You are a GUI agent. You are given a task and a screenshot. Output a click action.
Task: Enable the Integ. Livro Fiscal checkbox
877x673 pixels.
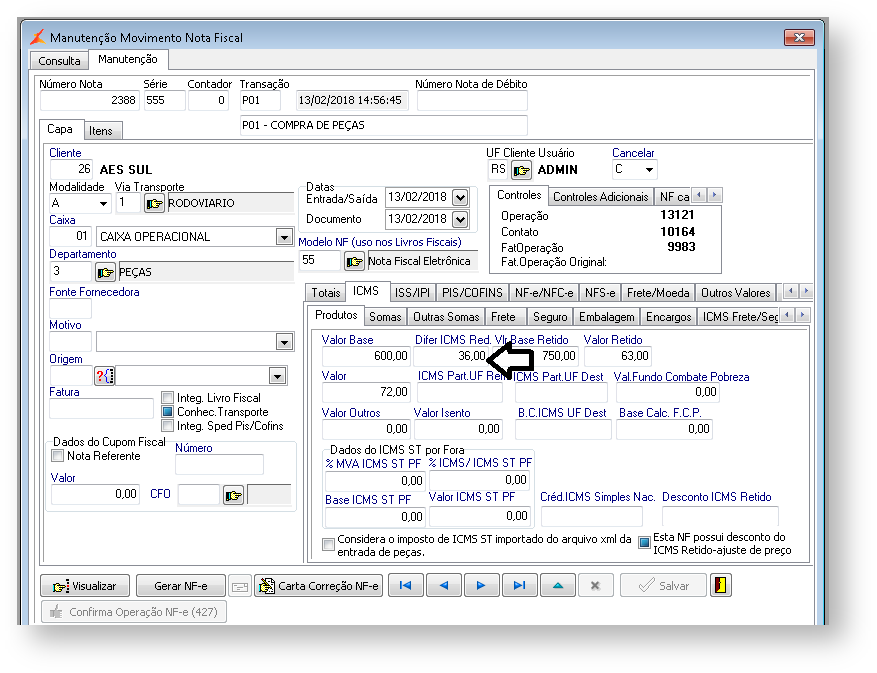[168, 398]
